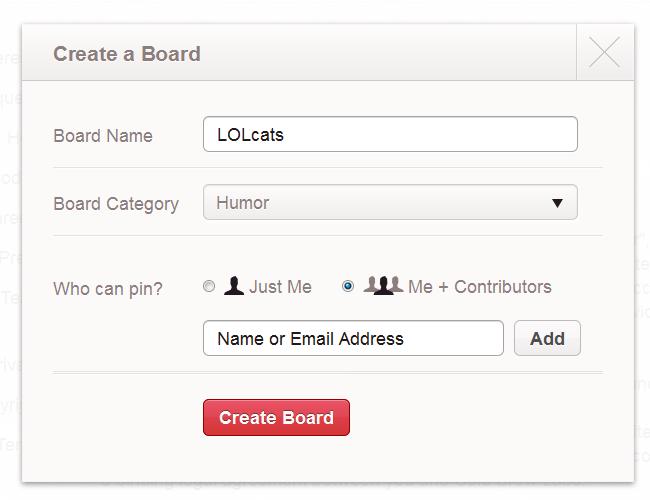Click the Board Name label
Image resolution: width=650 pixels, height=500 pixels.
(x=103, y=136)
